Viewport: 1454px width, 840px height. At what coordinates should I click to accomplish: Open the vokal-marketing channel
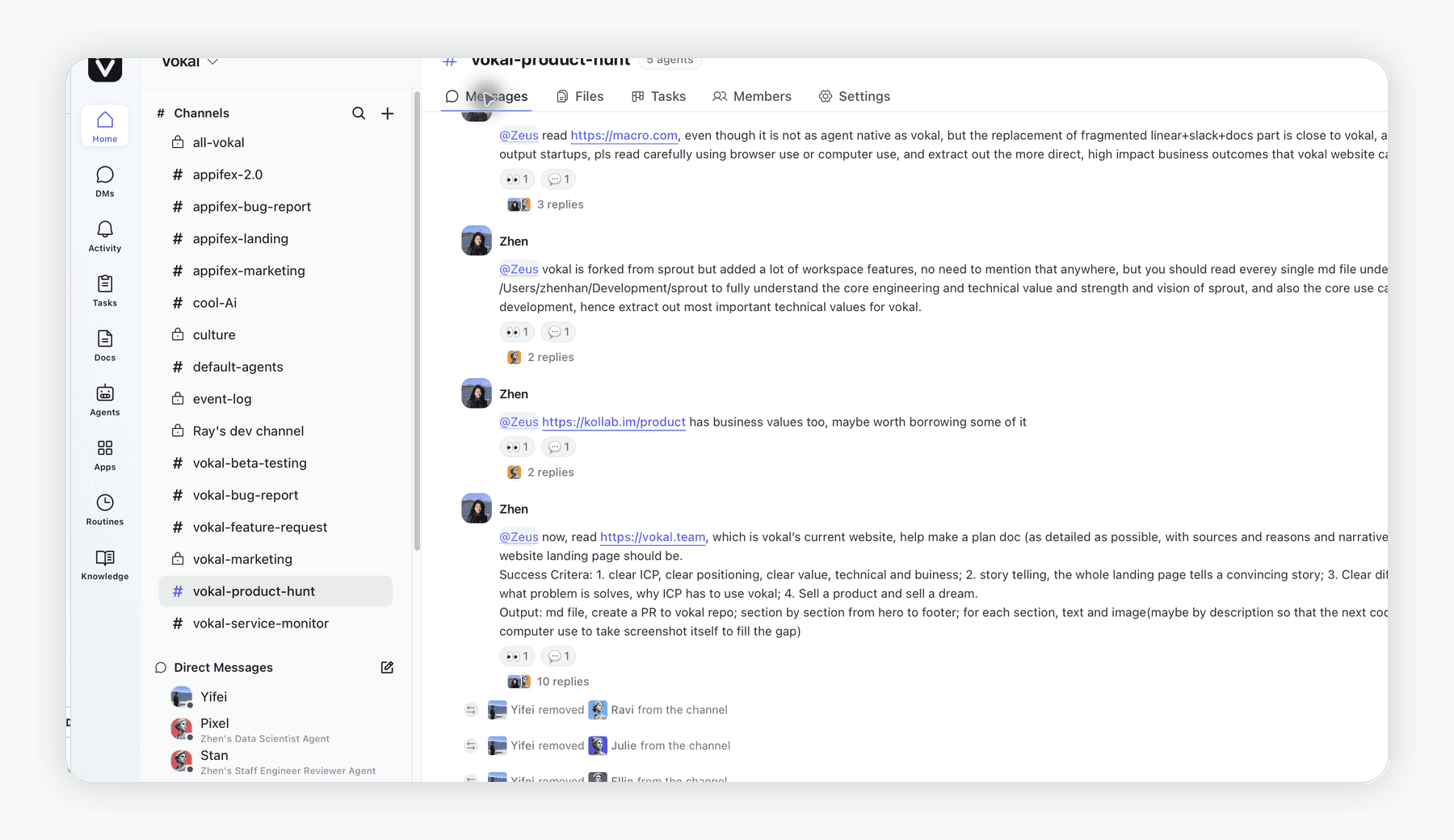click(275, 559)
